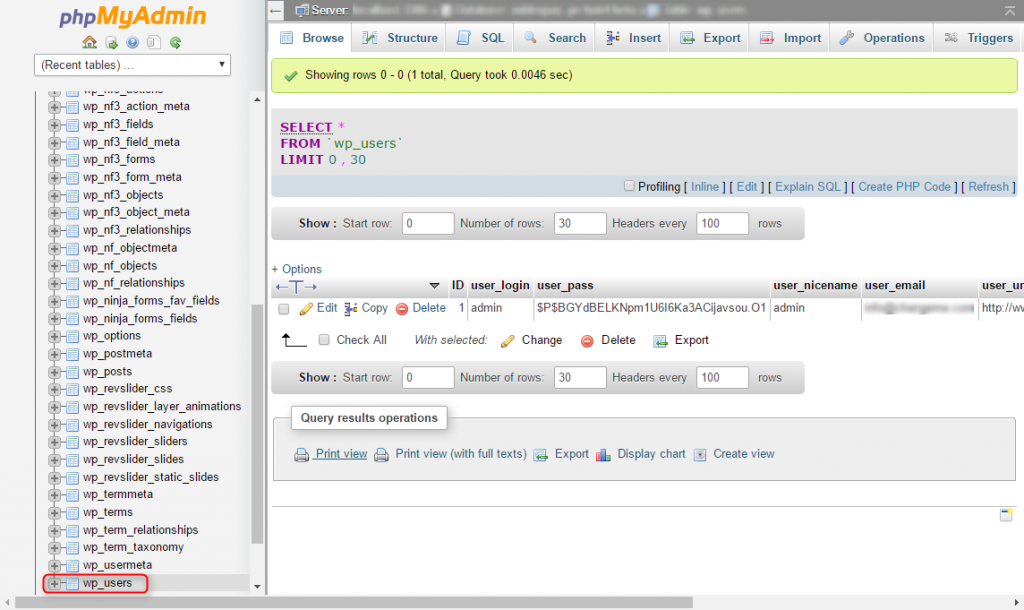The width and height of the screenshot is (1024, 610).
Task: Switch to the Export tab
Action: (x=711, y=38)
